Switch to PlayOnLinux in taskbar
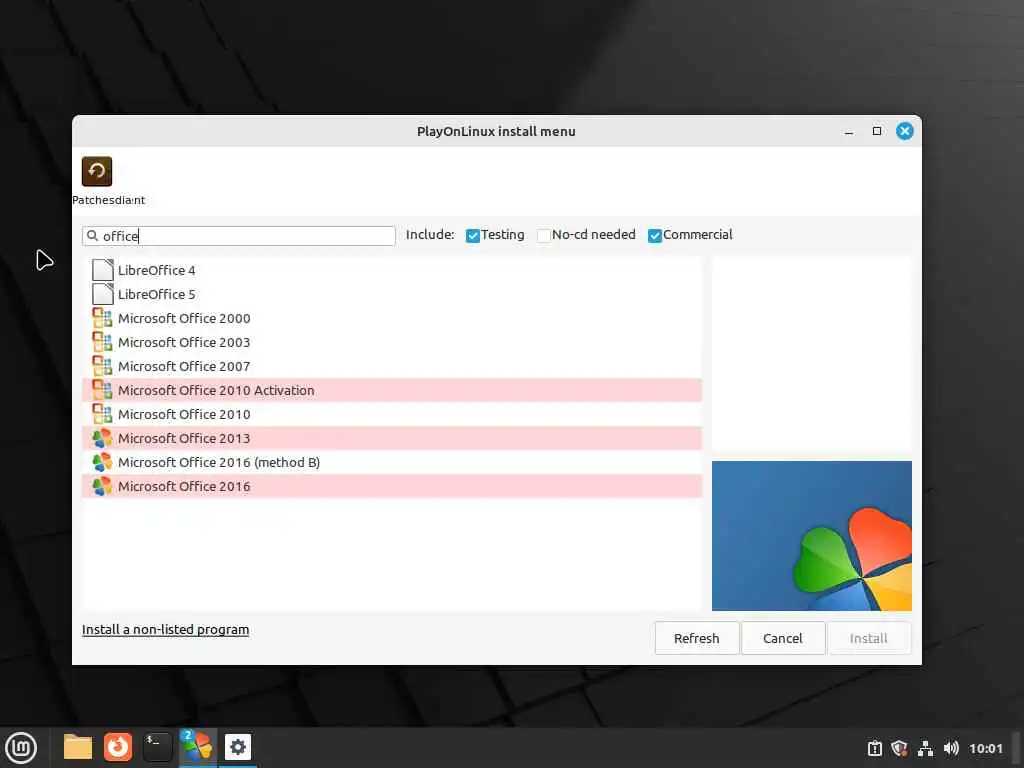 pos(197,747)
